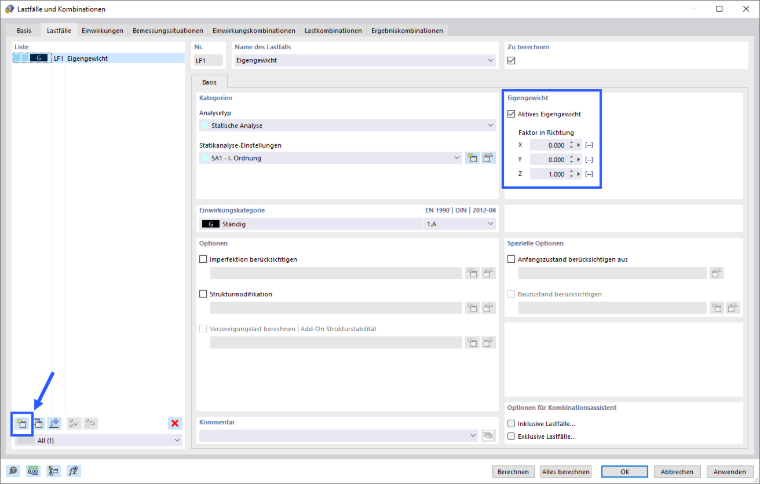Image resolution: width=760 pixels, height=484 pixels.
Task: Open arrow menu beside Z factor
Action: click(x=578, y=174)
